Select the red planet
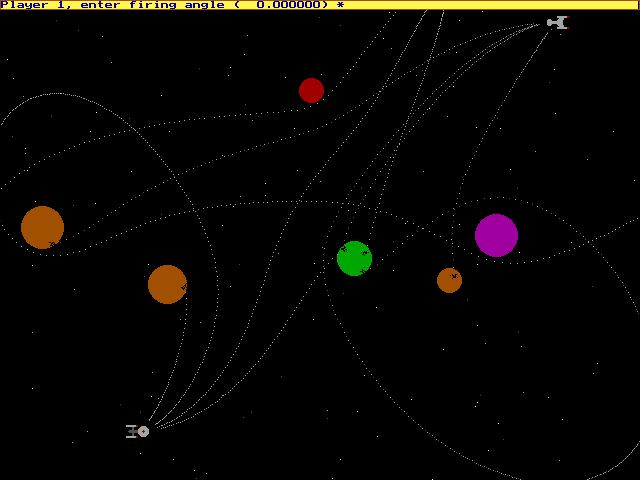The image size is (640, 480). click(x=311, y=90)
